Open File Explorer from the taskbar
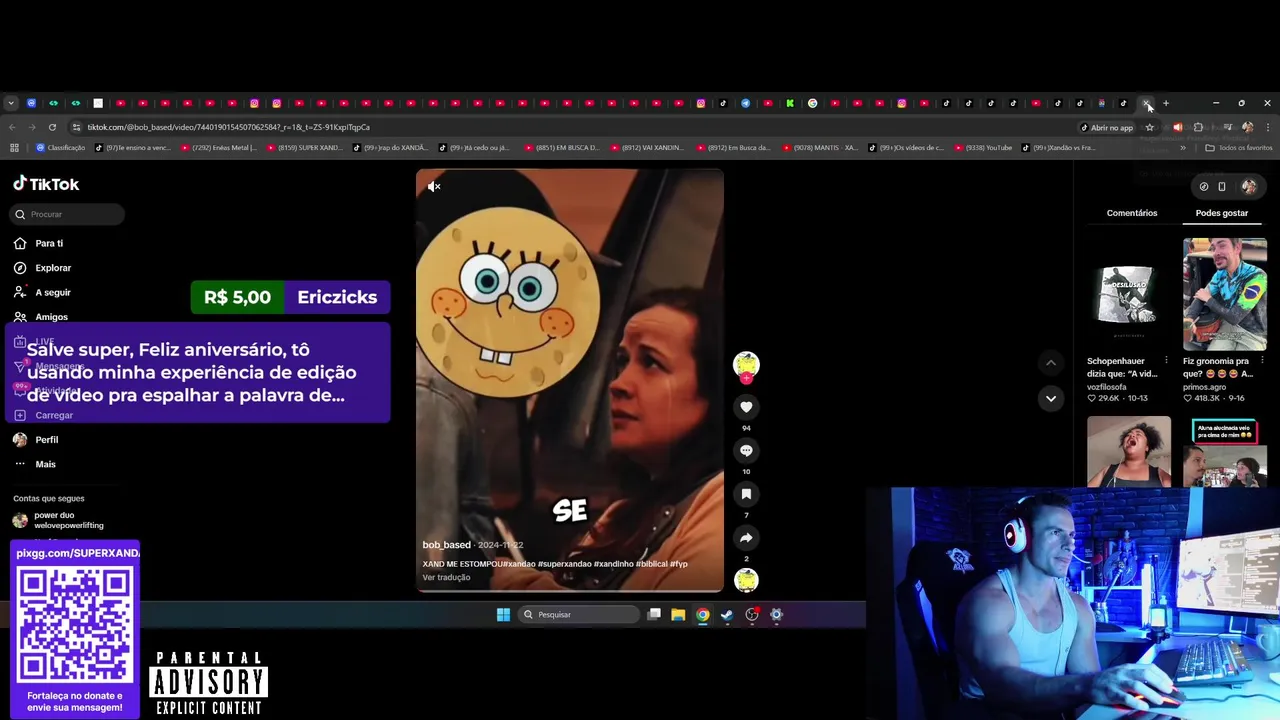 678,615
